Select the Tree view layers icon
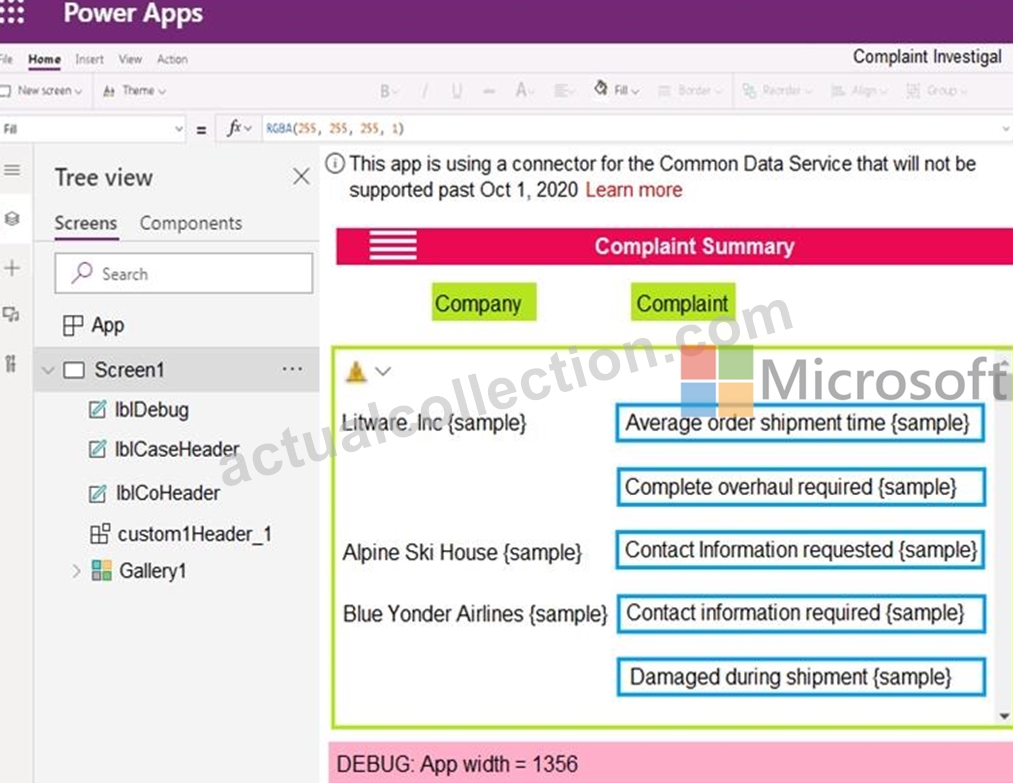This screenshot has width=1013, height=783. (12, 218)
